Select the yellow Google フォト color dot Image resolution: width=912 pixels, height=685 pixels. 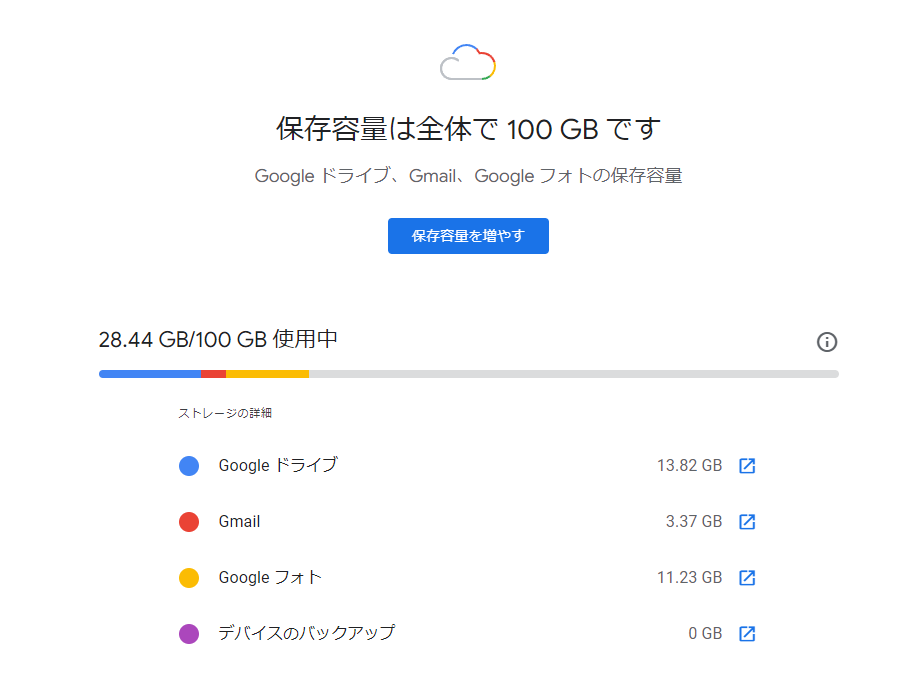click(189, 577)
